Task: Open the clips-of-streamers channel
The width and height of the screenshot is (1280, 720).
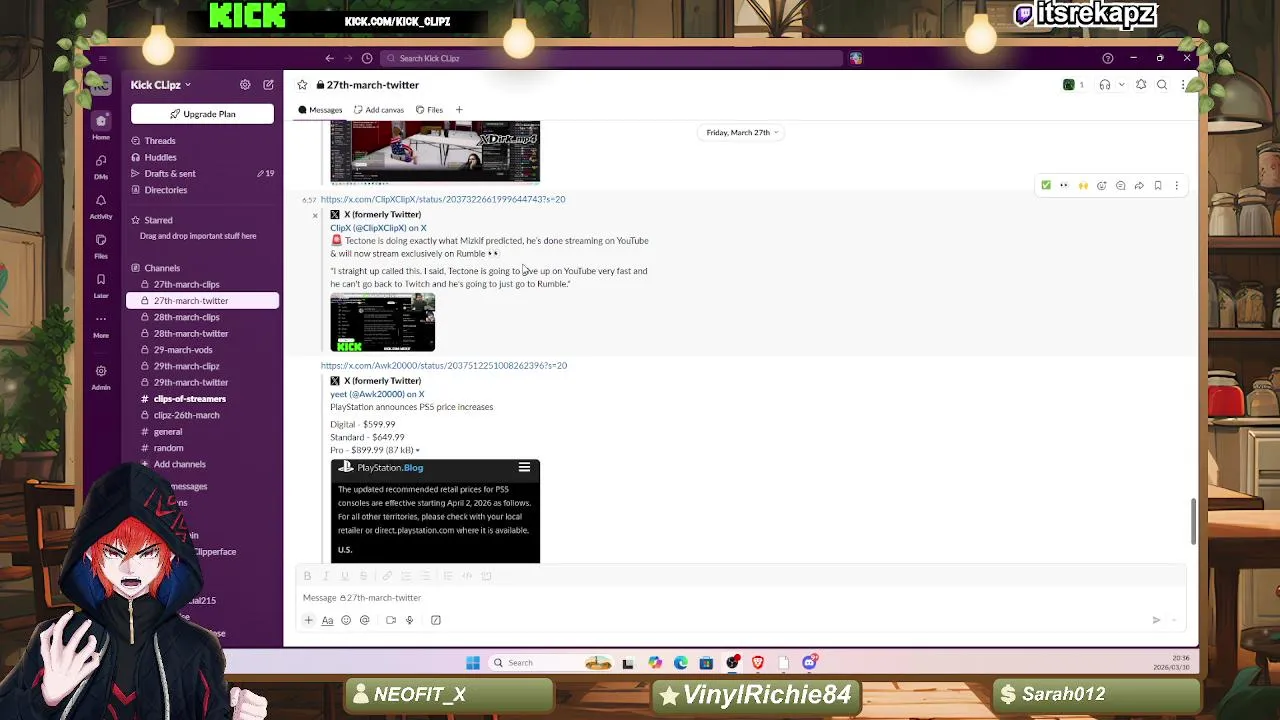Action: [x=189, y=399]
